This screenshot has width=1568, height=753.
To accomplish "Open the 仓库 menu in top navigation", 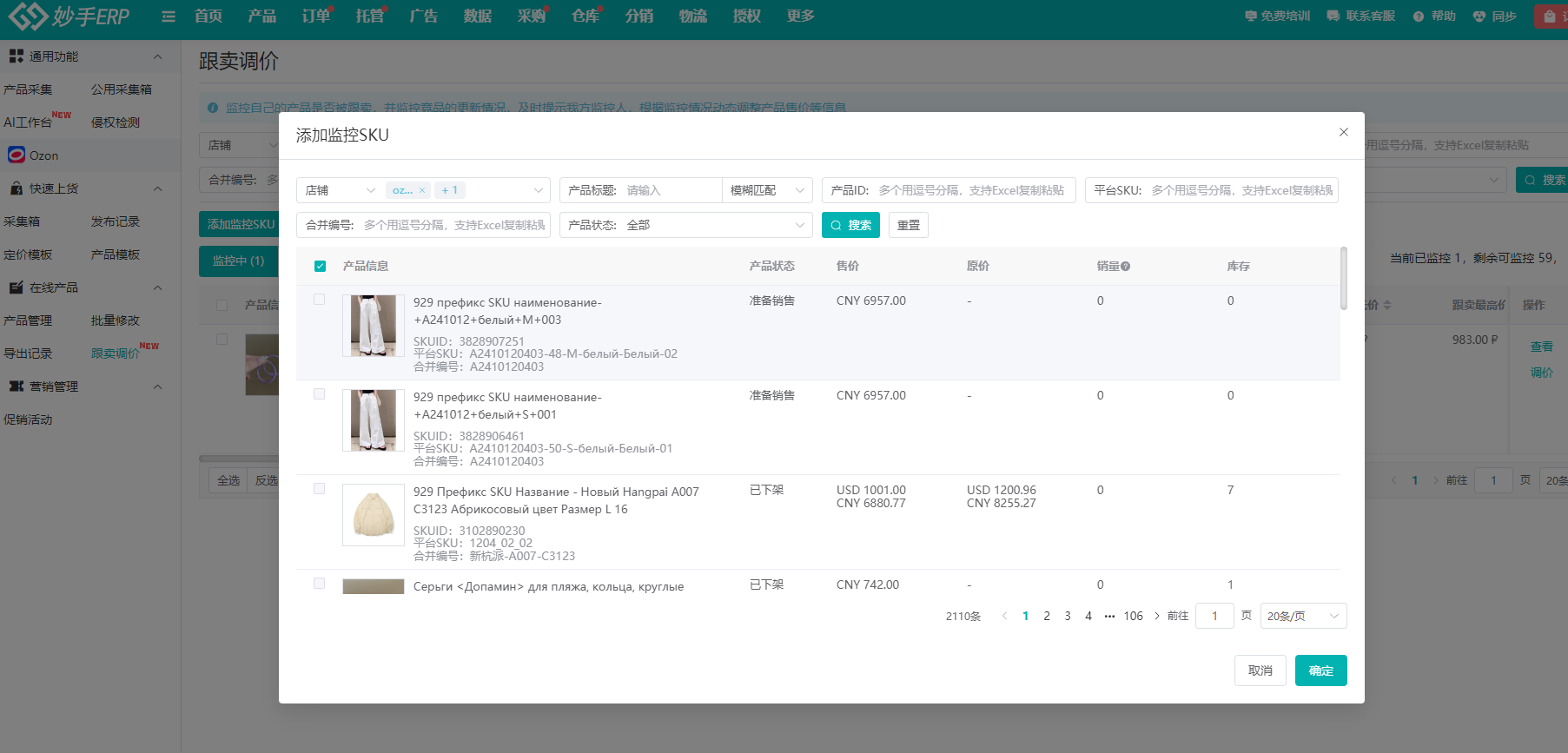I will pos(585,17).
